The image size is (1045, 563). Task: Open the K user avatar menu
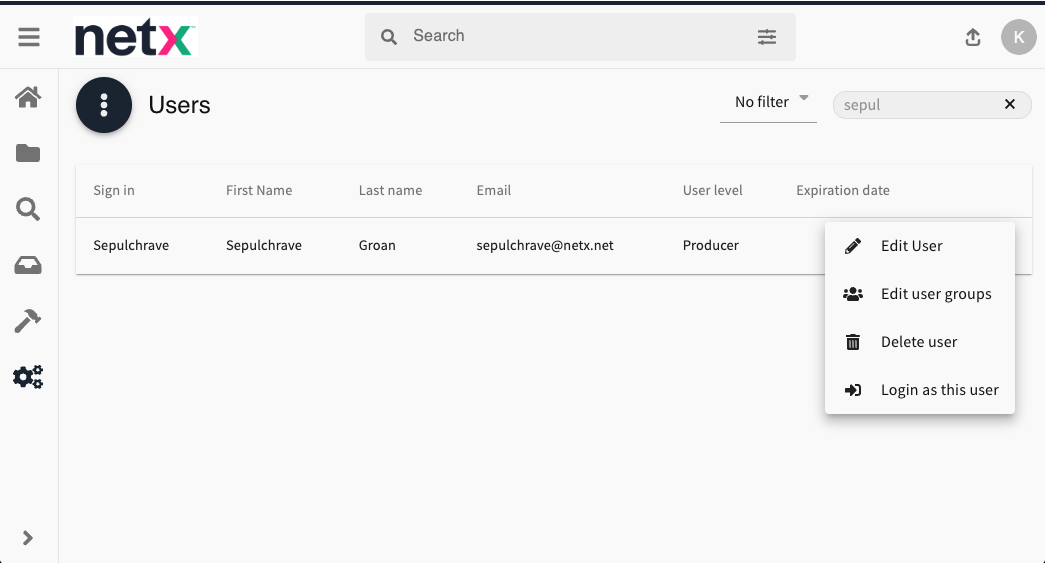[1018, 37]
